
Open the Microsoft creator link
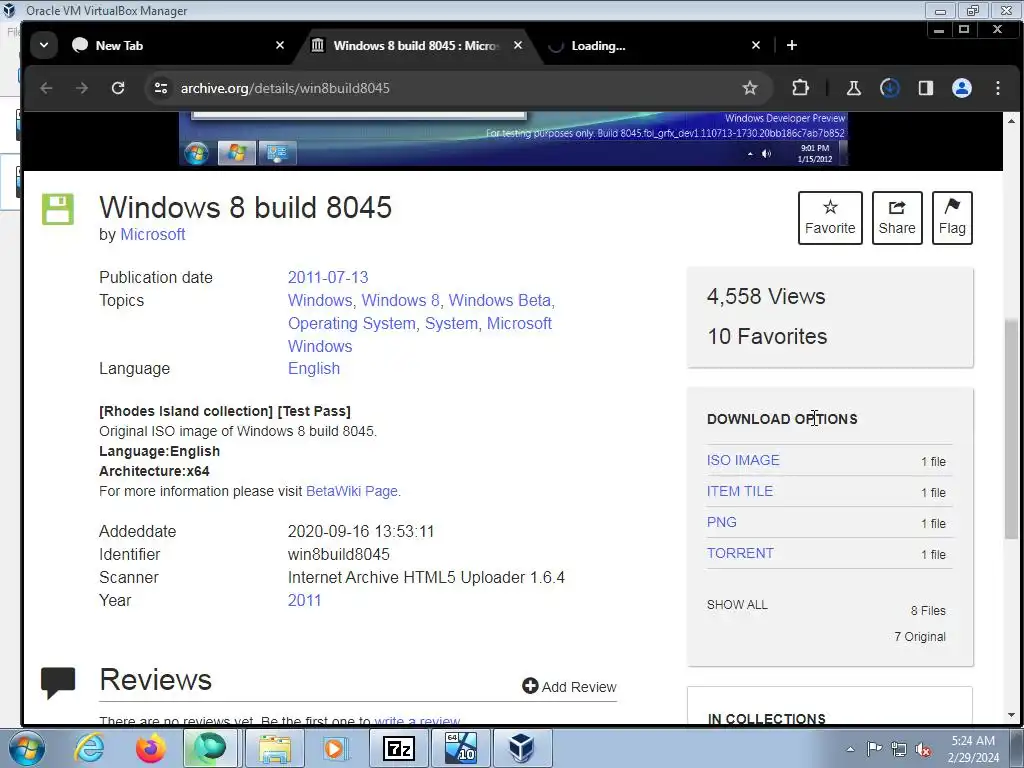(x=153, y=234)
